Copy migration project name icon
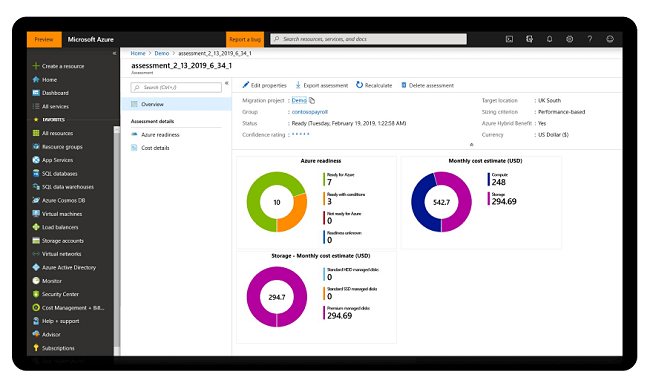The image size is (650, 386). [312, 100]
